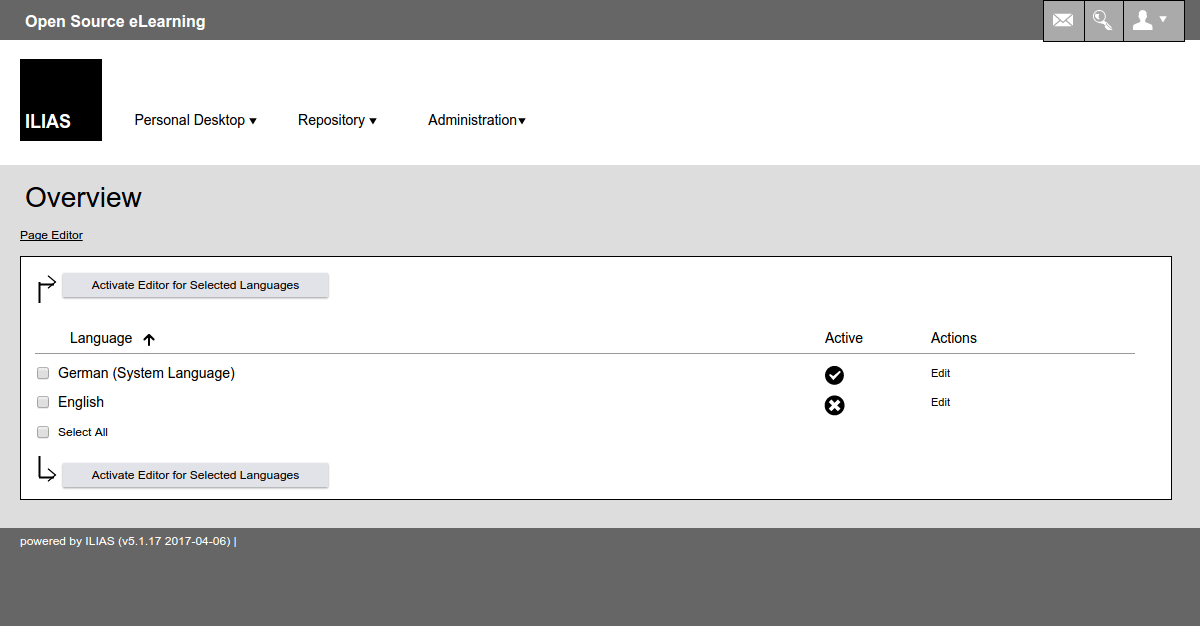Edit the English language row
Image resolution: width=1200 pixels, height=626 pixels.
coord(940,402)
